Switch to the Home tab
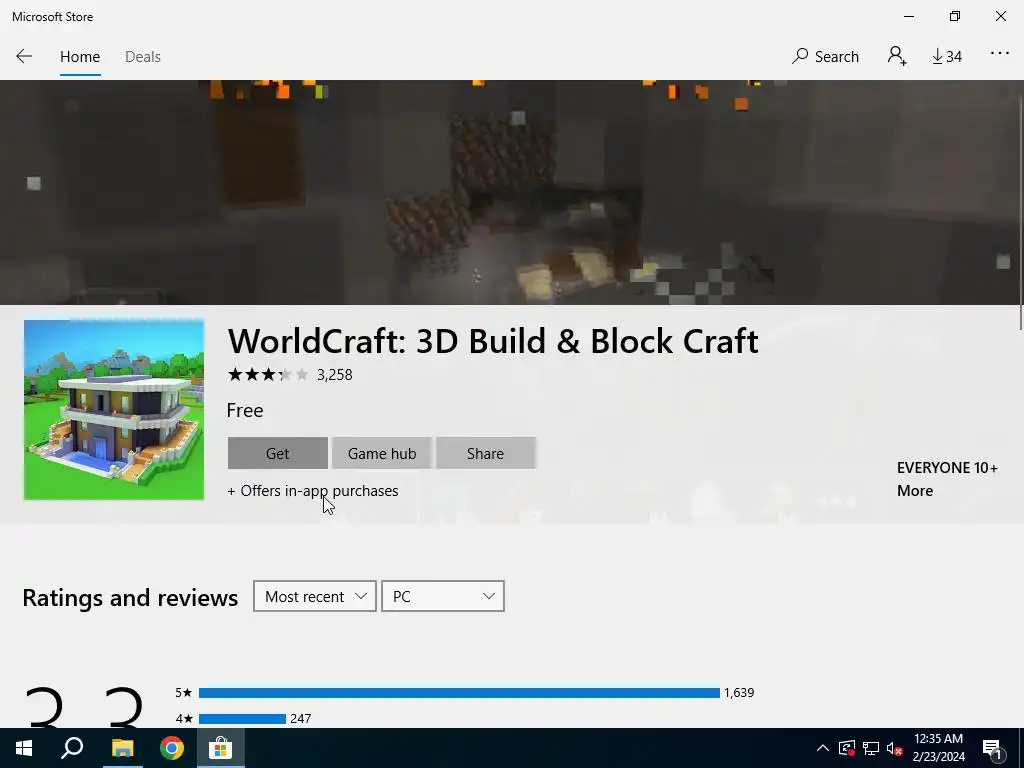The height and width of the screenshot is (768, 1024). click(80, 57)
